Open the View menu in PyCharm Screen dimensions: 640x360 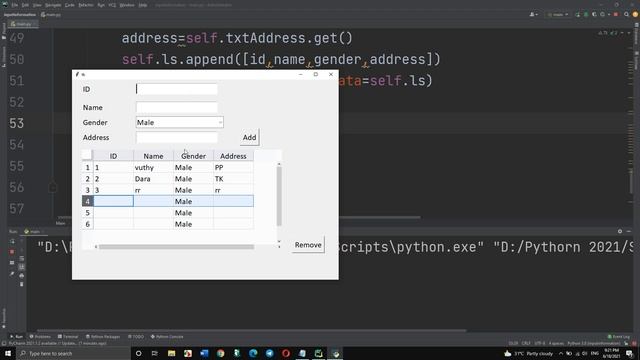point(37,5)
